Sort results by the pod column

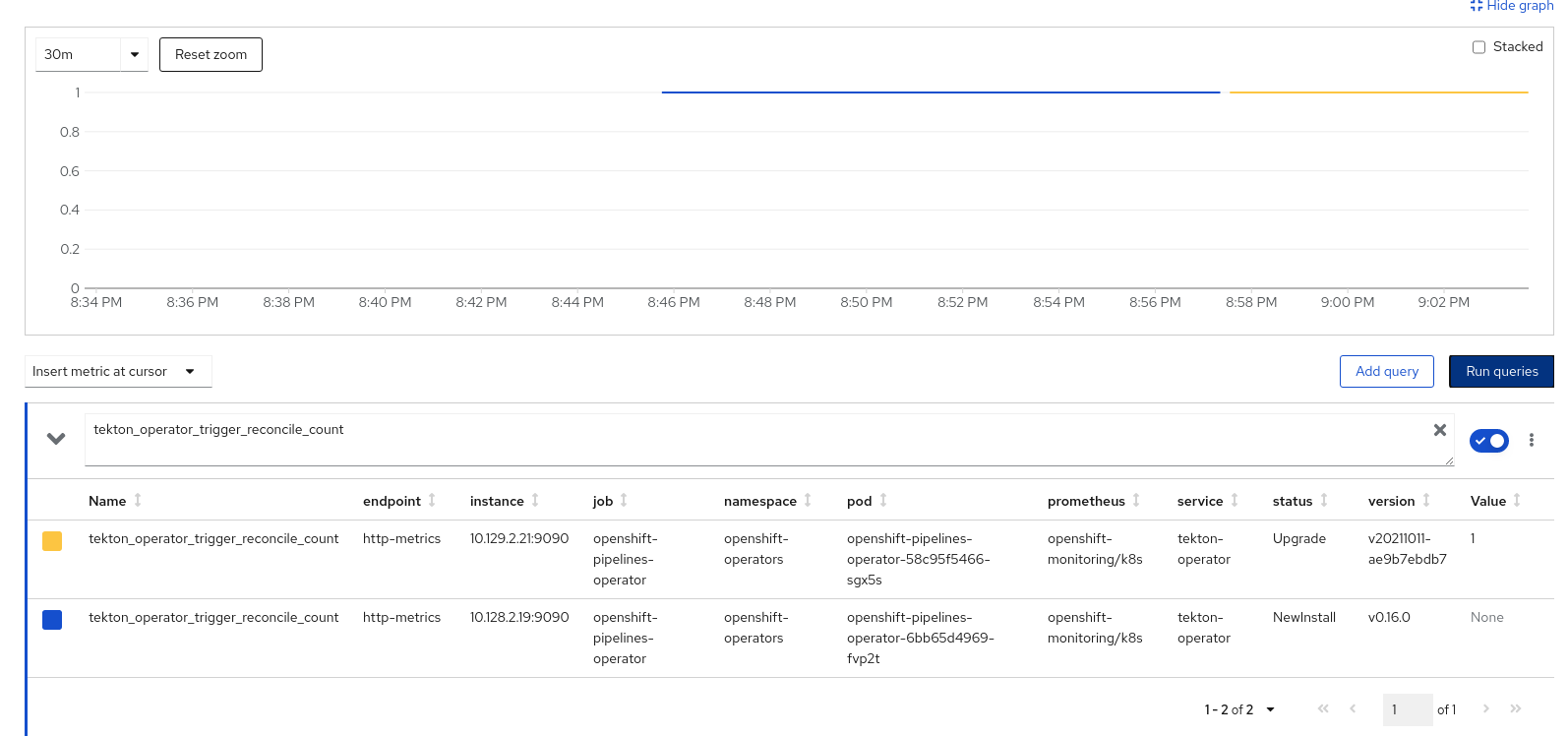click(x=860, y=501)
